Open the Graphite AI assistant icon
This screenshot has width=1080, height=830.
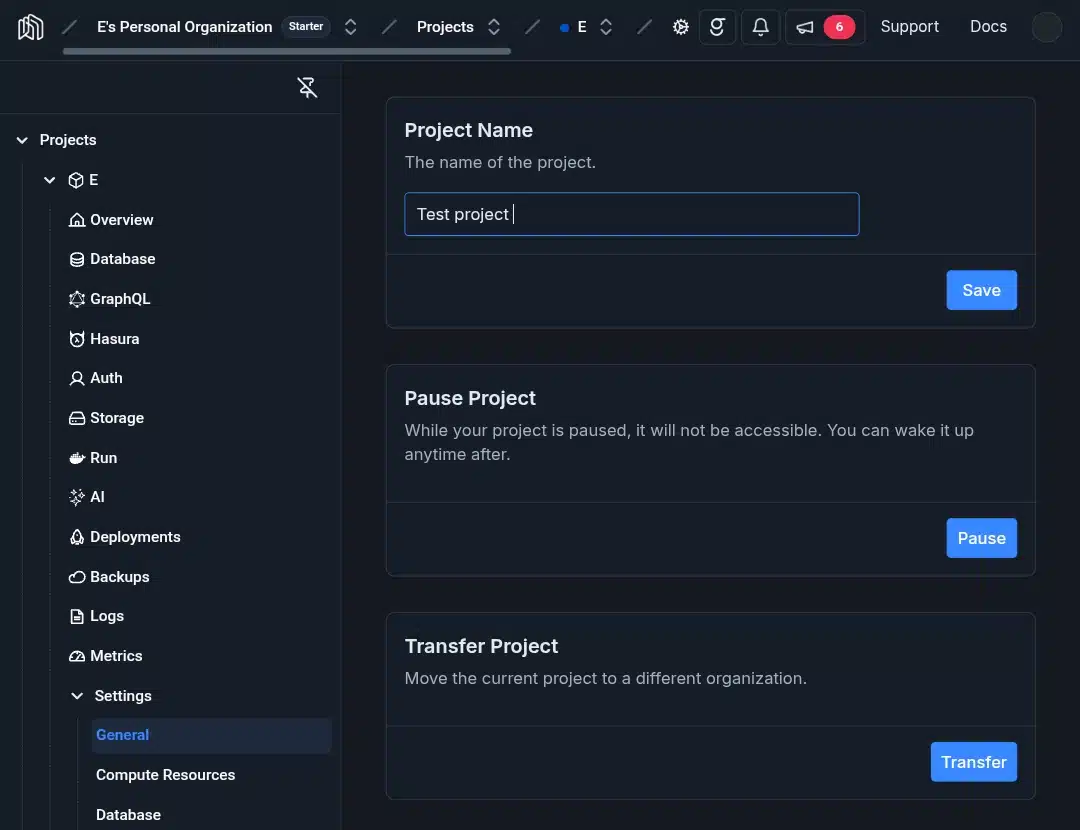pyautogui.click(x=717, y=27)
